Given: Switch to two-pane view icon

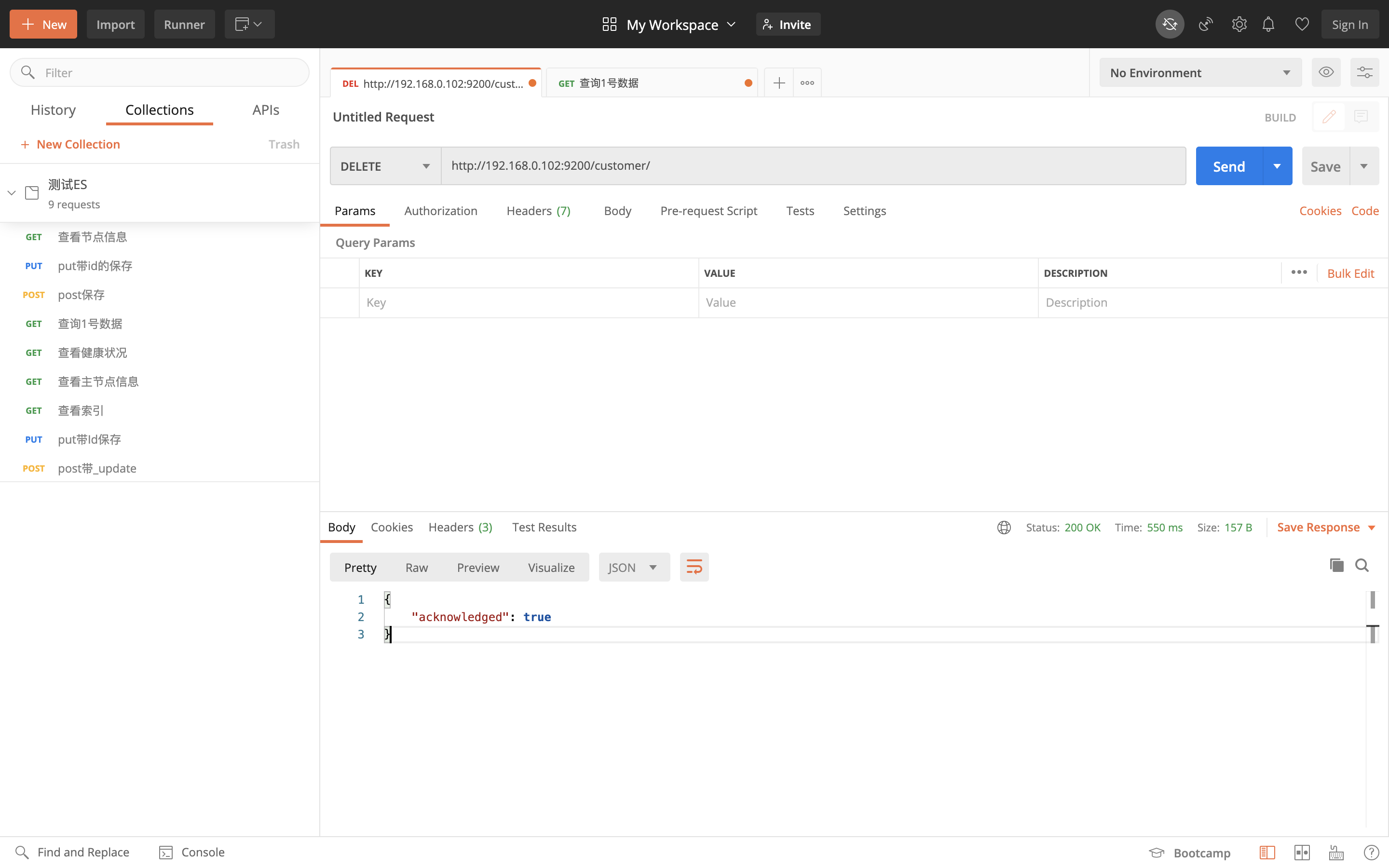Looking at the screenshot, I should [x=1302, y=853].
